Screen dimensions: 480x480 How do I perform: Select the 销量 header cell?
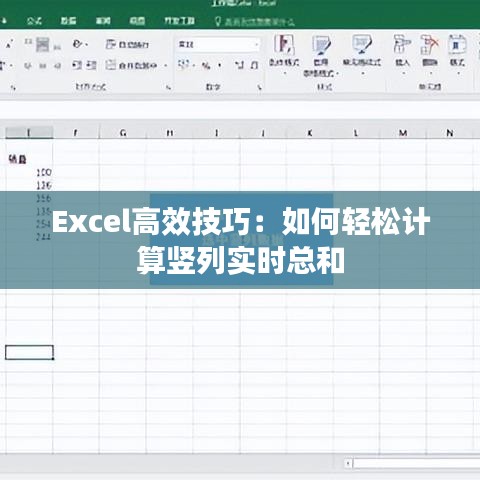coord(29,160)
